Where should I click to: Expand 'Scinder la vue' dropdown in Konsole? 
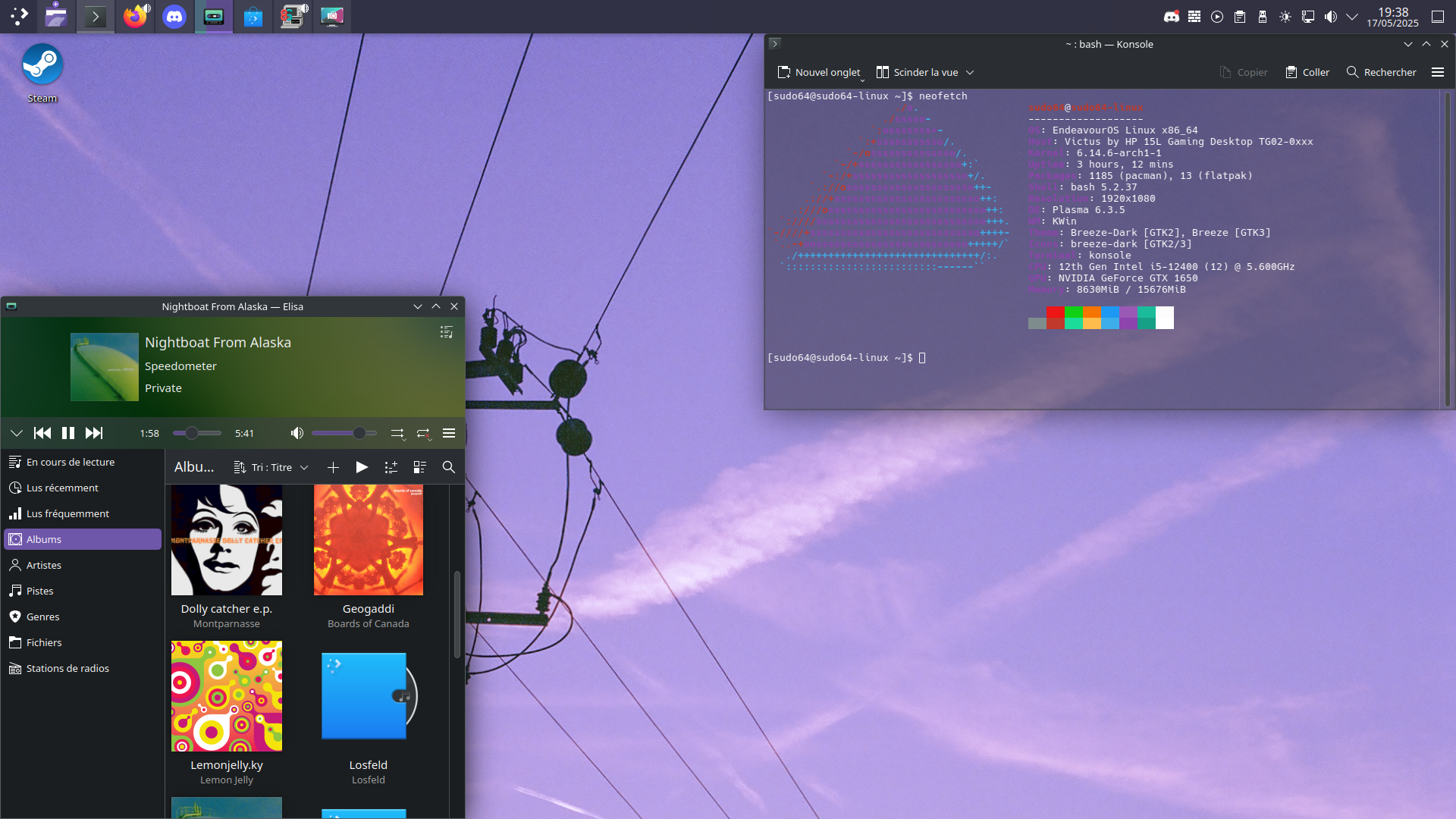tap(970, 72)
